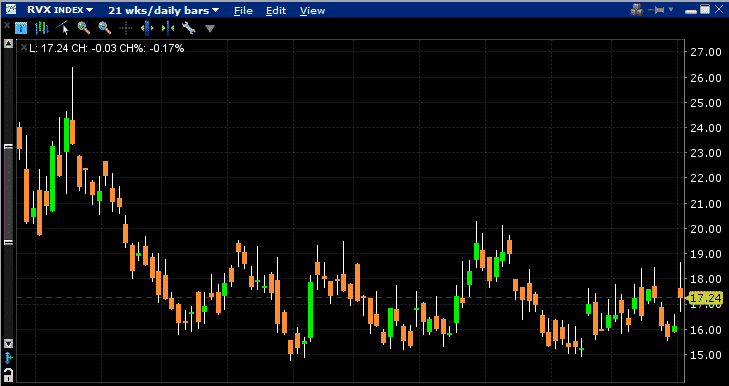Expand the gray triangle toolbar dropdown

coord(210,29)
